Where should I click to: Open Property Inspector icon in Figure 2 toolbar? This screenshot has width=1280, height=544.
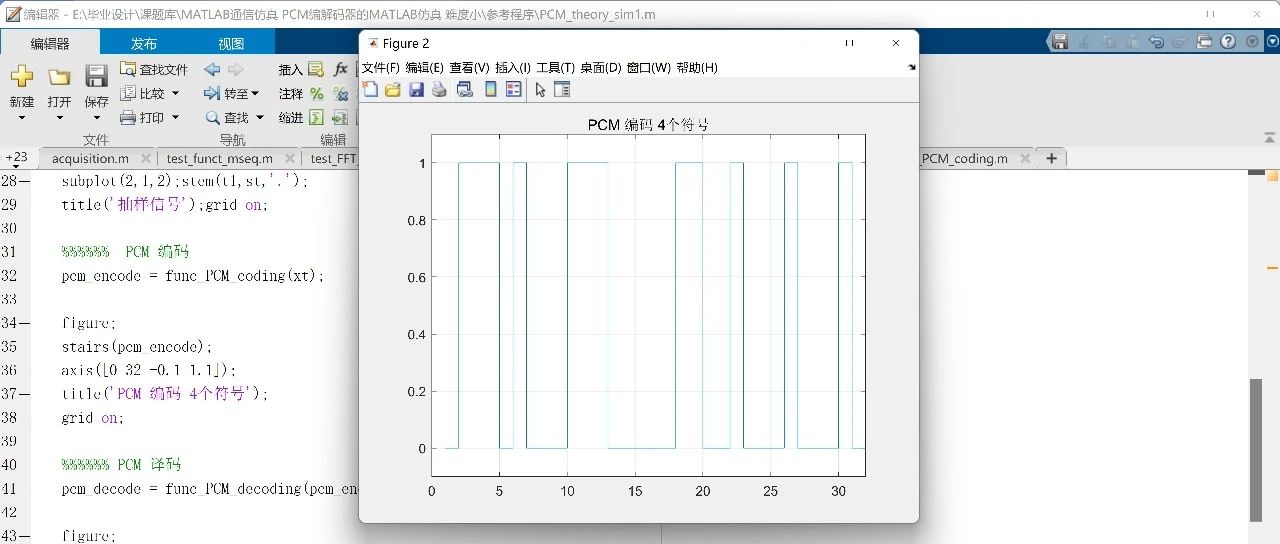(x=562, y=89)
